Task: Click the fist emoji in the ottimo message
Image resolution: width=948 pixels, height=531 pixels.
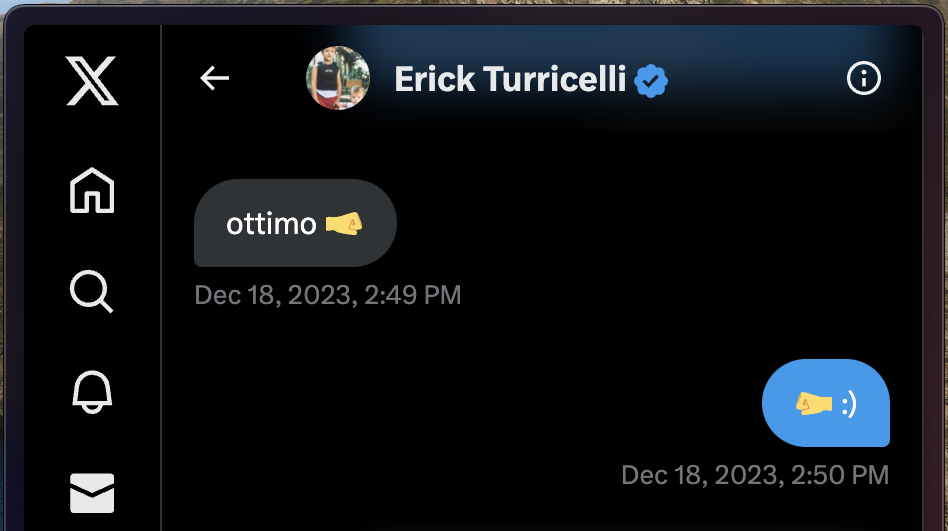Action: 344,224
